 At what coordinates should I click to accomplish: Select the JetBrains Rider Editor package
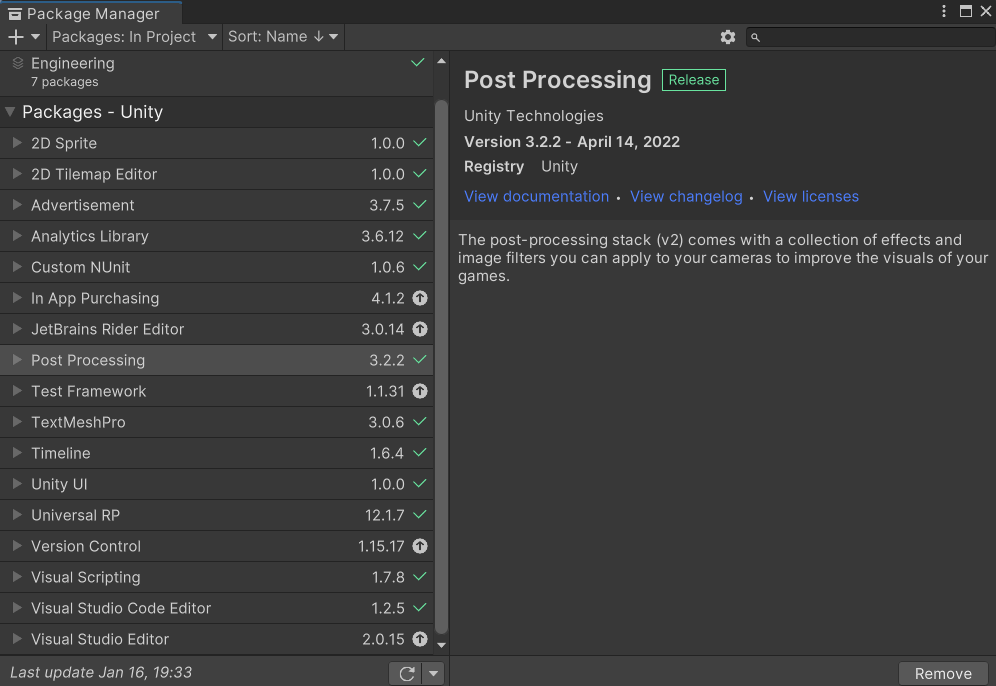(217, 329)
